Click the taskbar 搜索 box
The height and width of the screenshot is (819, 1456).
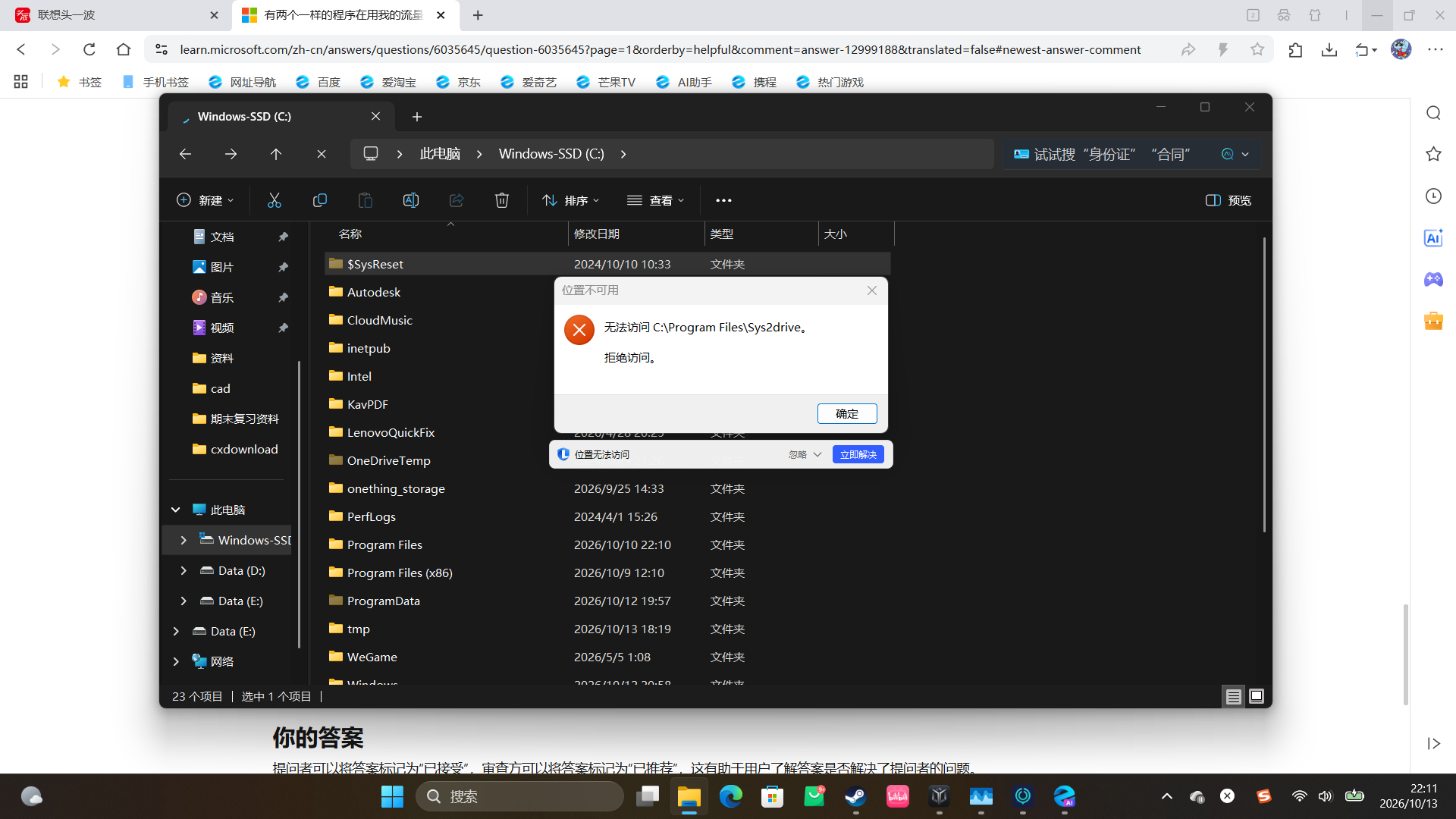click(519, 796)
